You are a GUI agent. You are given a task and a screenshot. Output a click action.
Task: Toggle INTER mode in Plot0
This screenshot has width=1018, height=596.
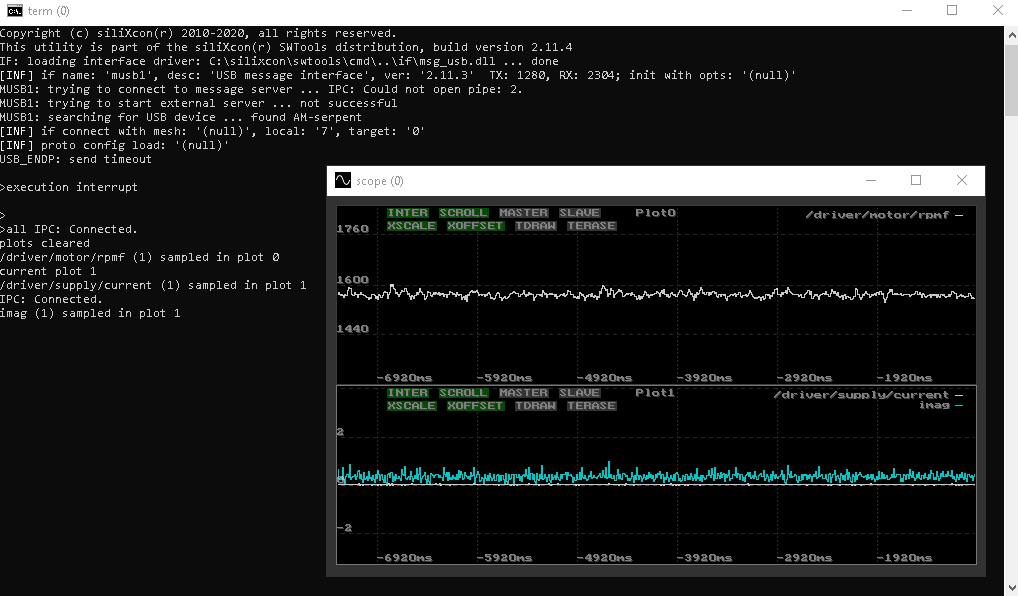pyautogui.click(x=408, y=213)
